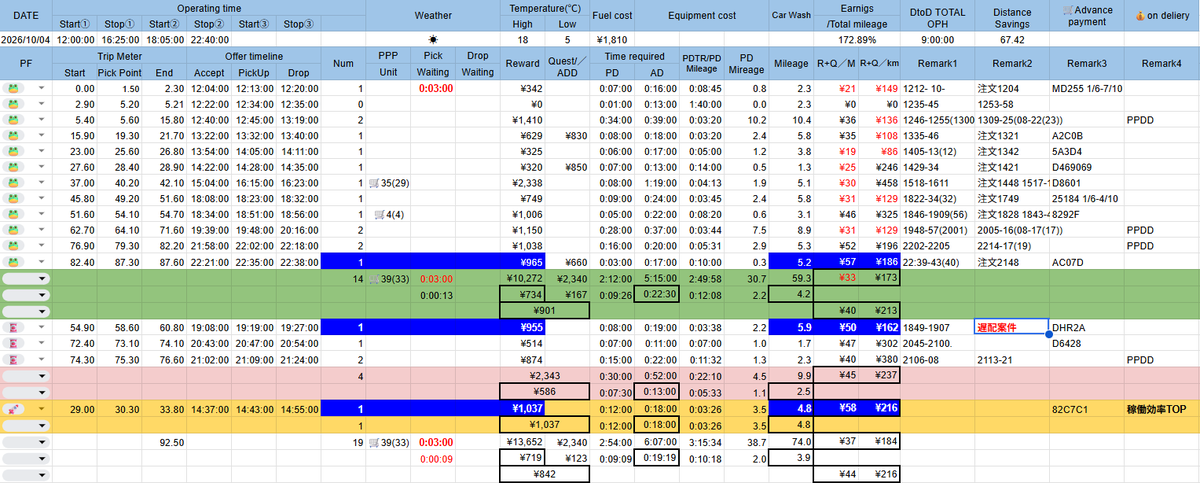Click the Distance Savings value 67.42
This screenshot has height=483, width=1200.
coord(1011,39)
